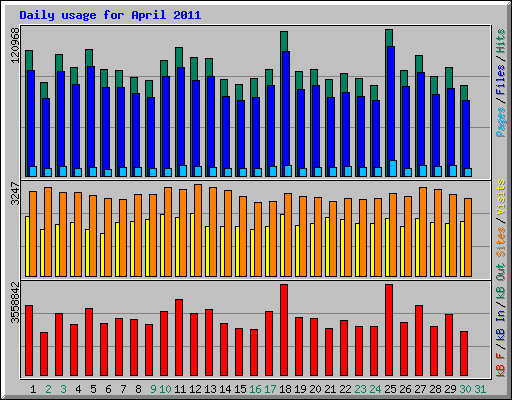
Task: Click day label 17 on the x-axis
Action: point(270,389)
